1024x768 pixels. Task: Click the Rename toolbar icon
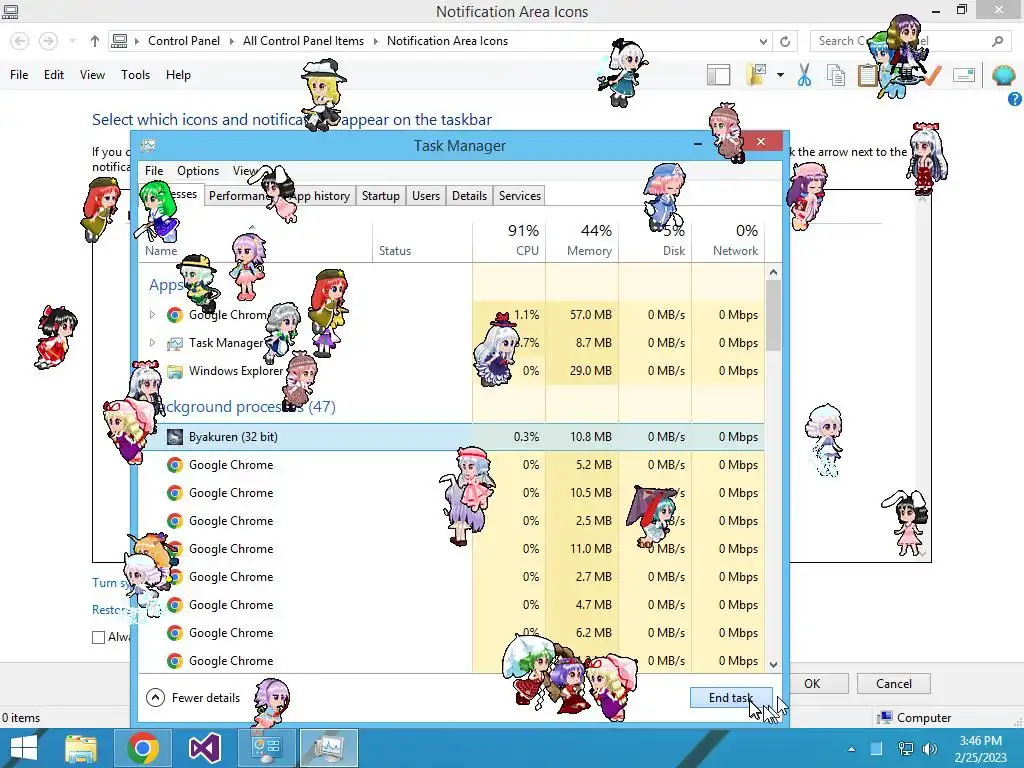[x=964, y=75]
